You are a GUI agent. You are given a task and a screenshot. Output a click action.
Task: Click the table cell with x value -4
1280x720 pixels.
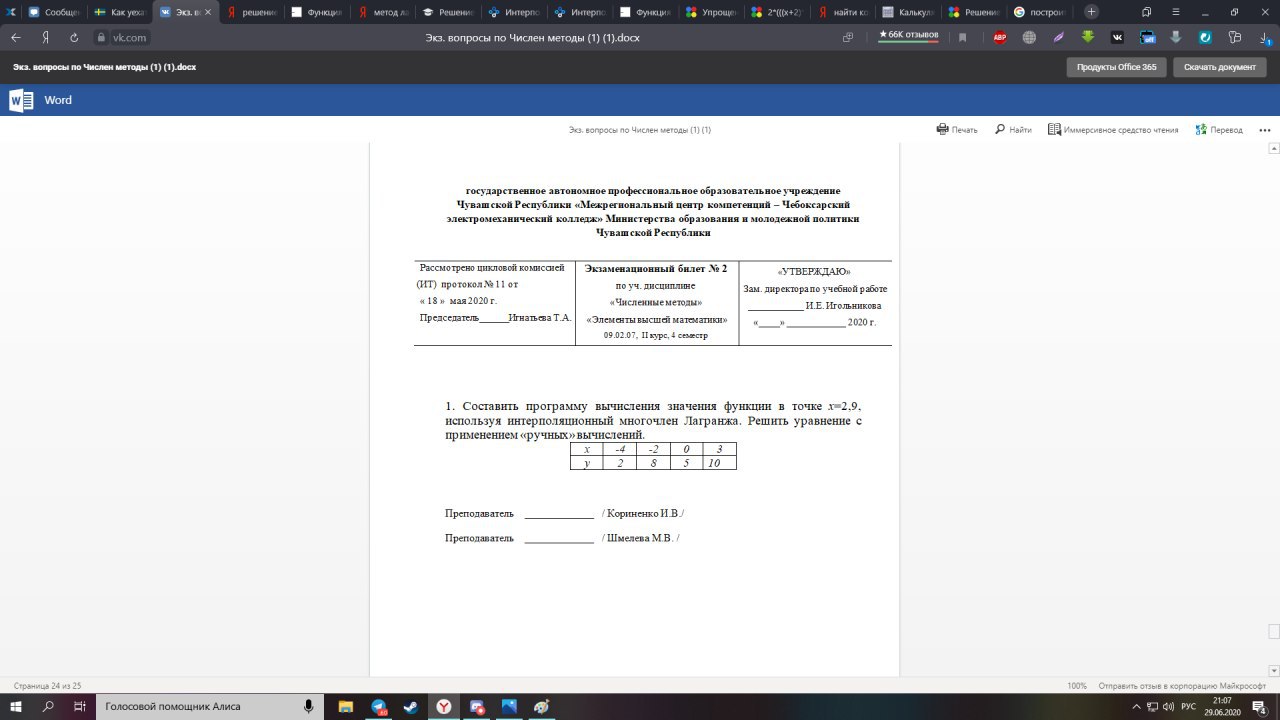click(x=620, y=450)
